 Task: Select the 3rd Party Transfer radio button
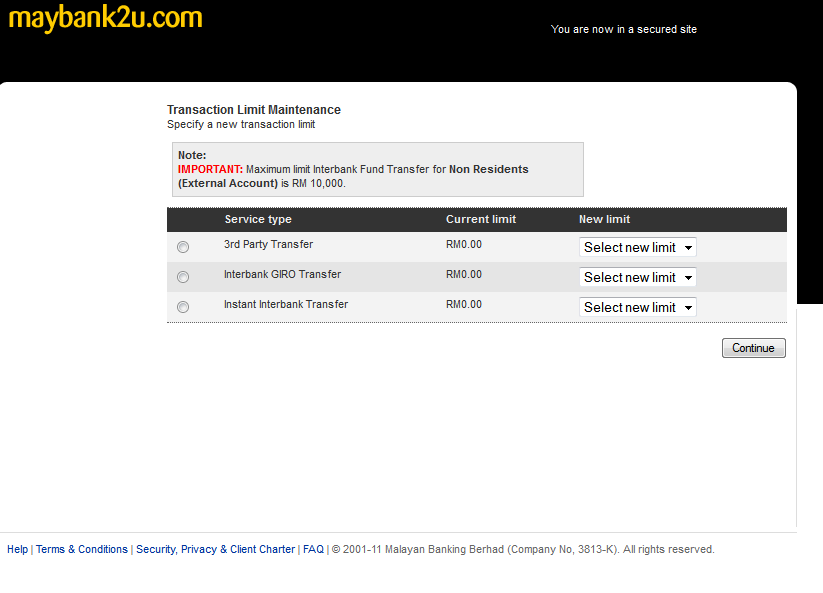coord(183,247)
